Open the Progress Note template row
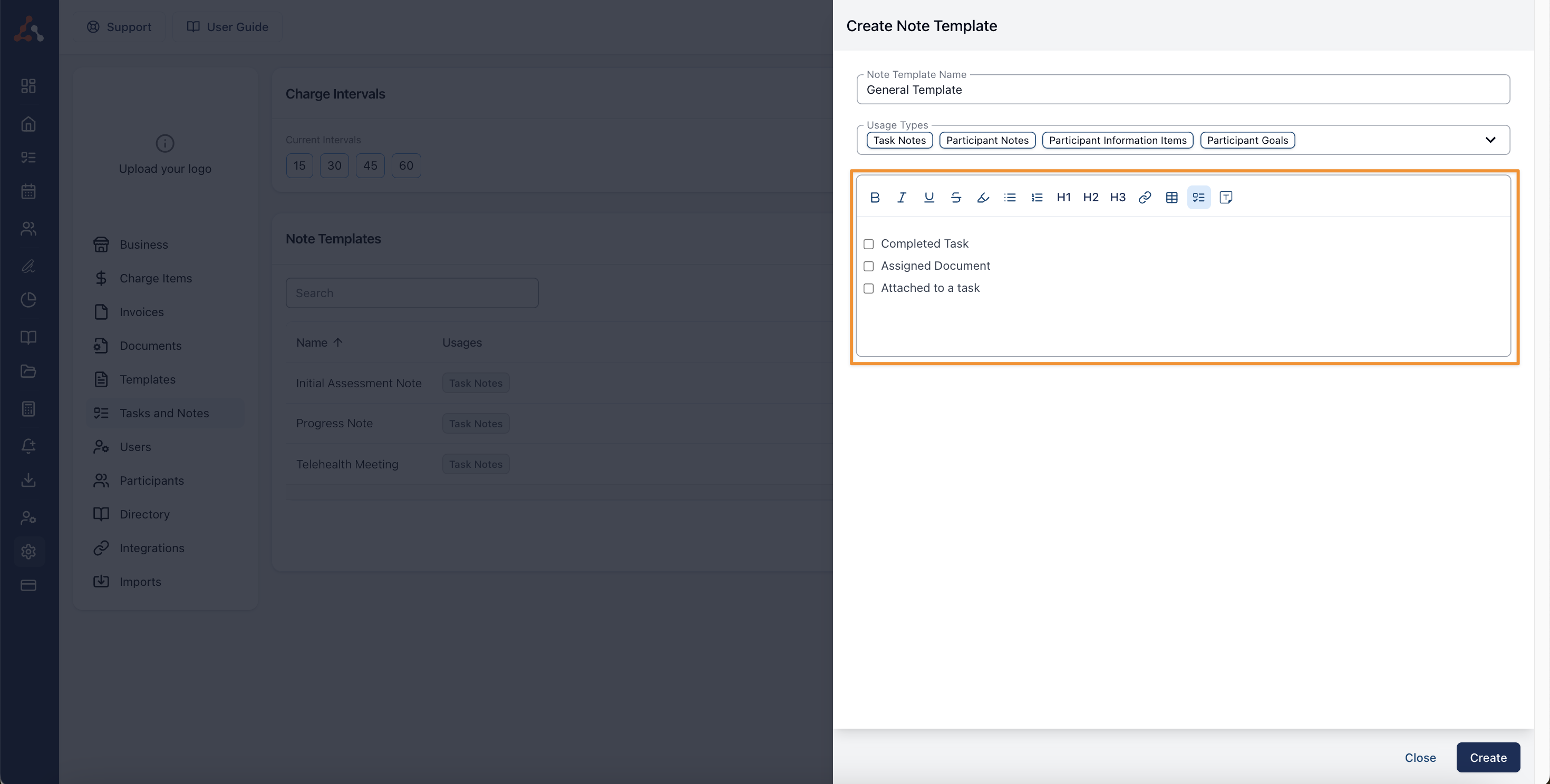Screen dimensions: 1550x784 (559, 423)
